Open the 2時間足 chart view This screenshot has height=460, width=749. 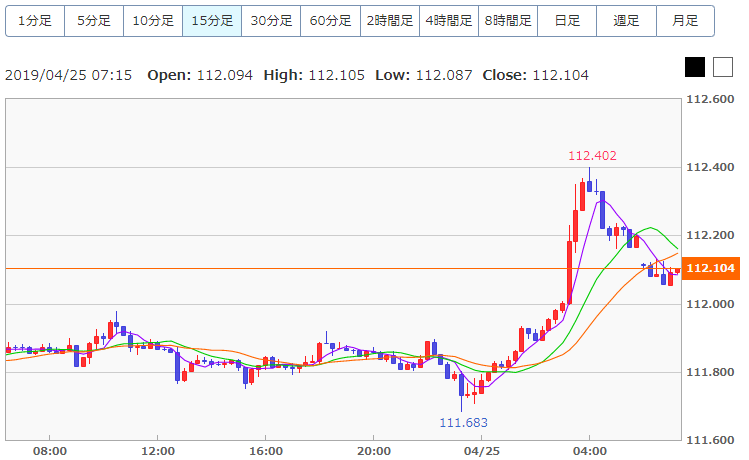[x=390, y=20]
